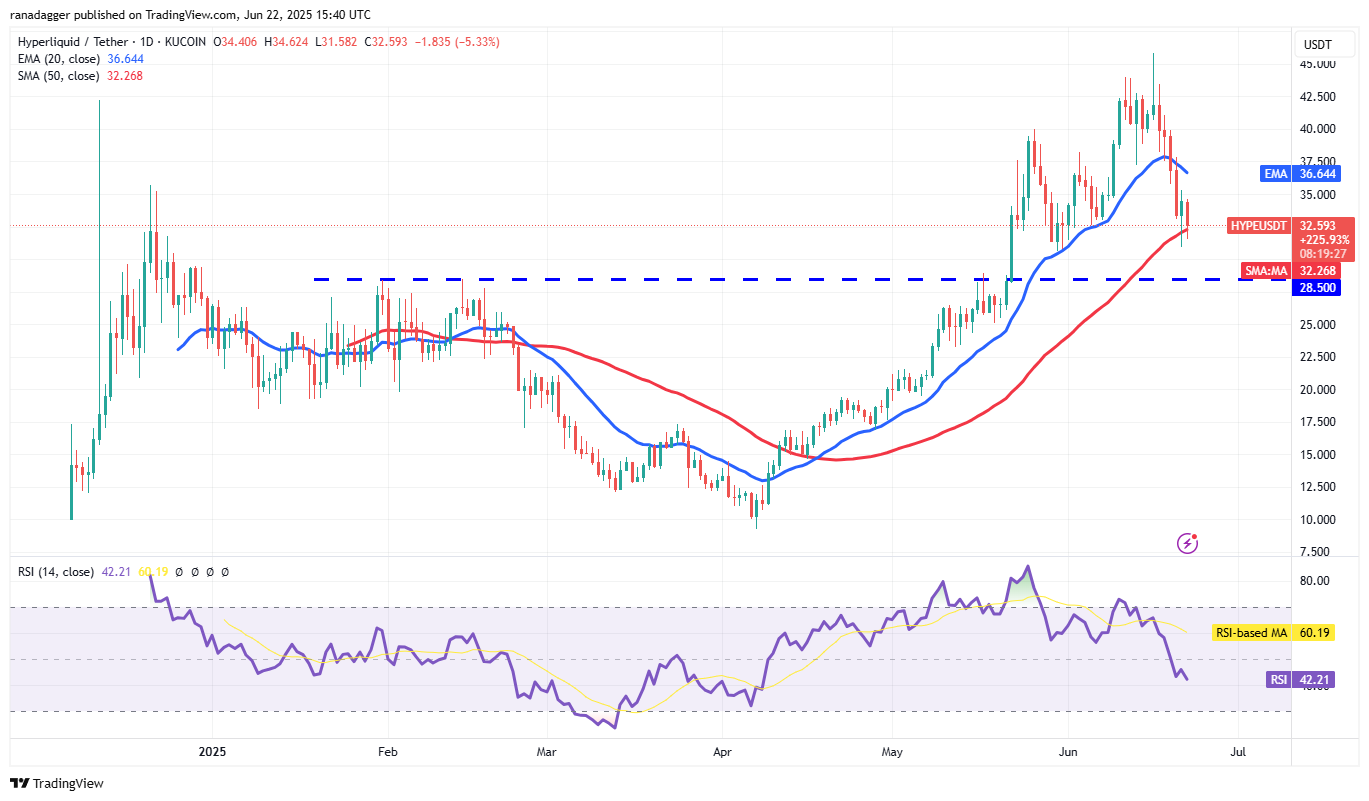Click the 80.00 level on RSI axis
The width and height of the screenshot is (1369, 801).
pyautogui.click(x=1315, y=581)
